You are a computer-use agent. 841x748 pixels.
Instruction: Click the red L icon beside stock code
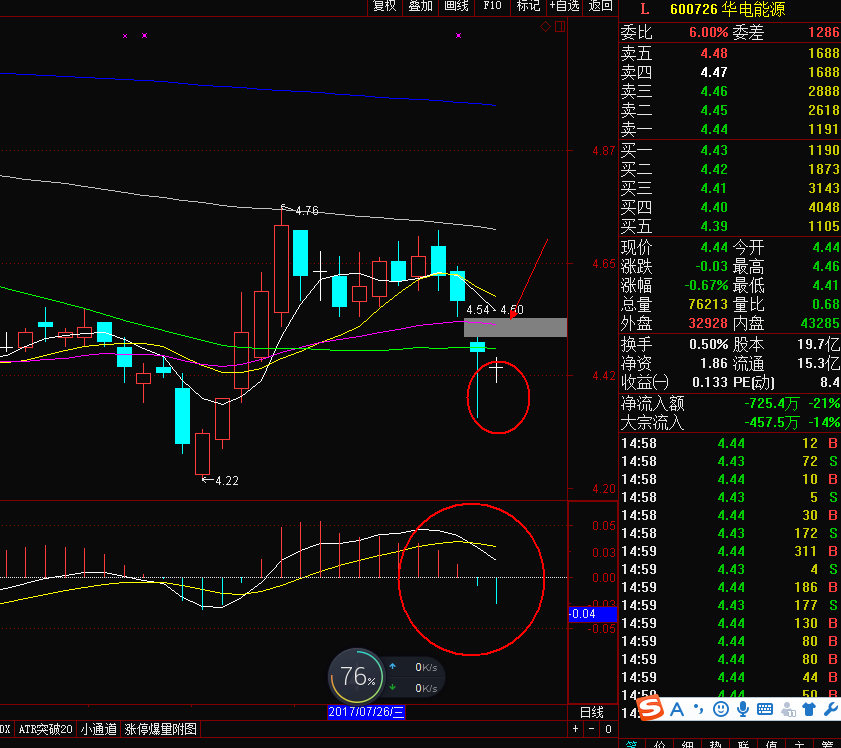644,9
